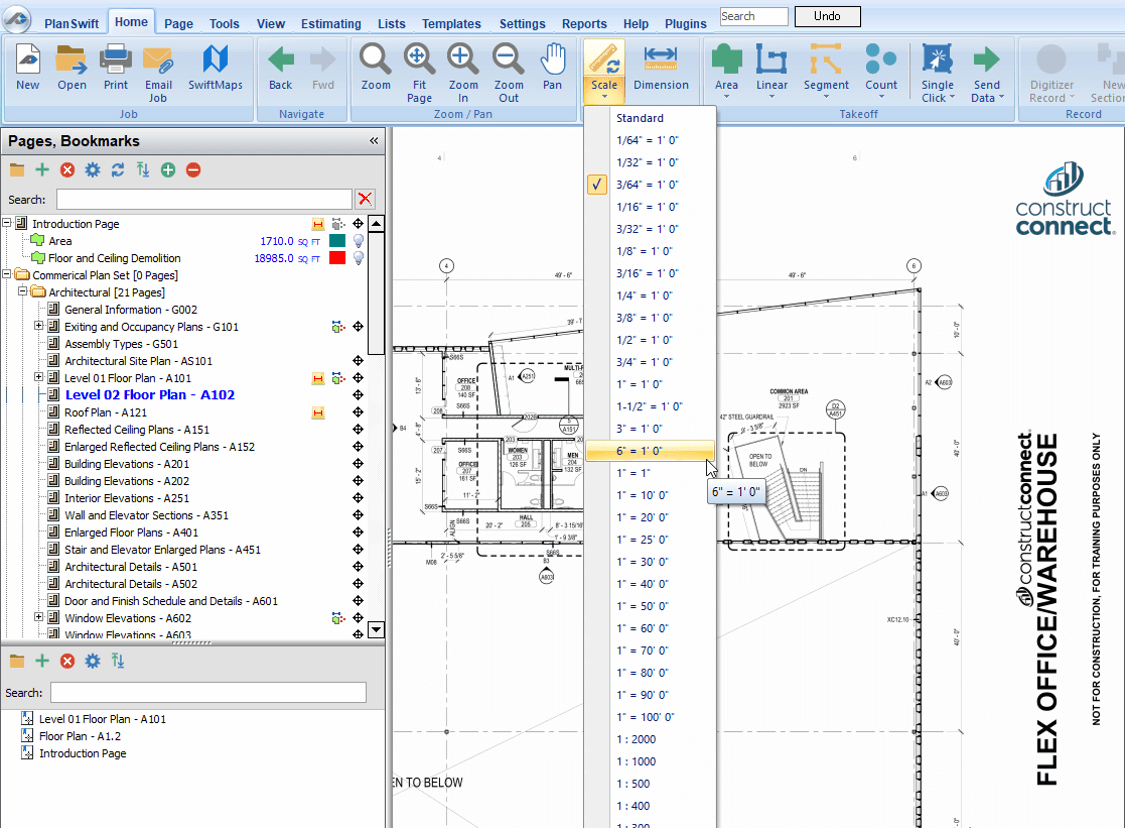Collapse the Pages, Bookmarks panel with chevron

point(374,141)
